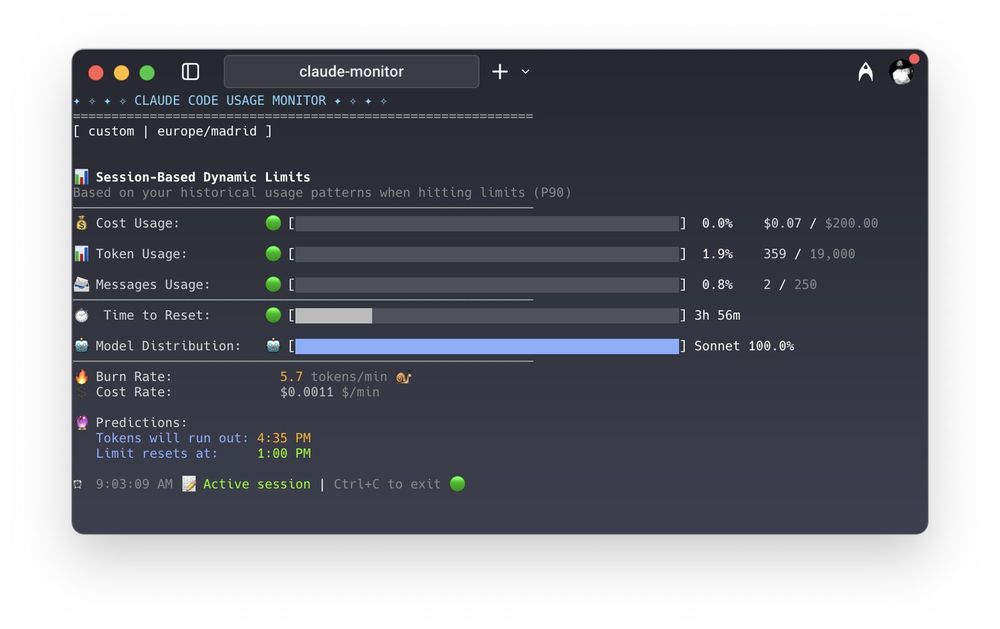This screenshot has height=629, width=1000.
Task: Click the robot icon next to the blue bar
Action: [273, 346]
